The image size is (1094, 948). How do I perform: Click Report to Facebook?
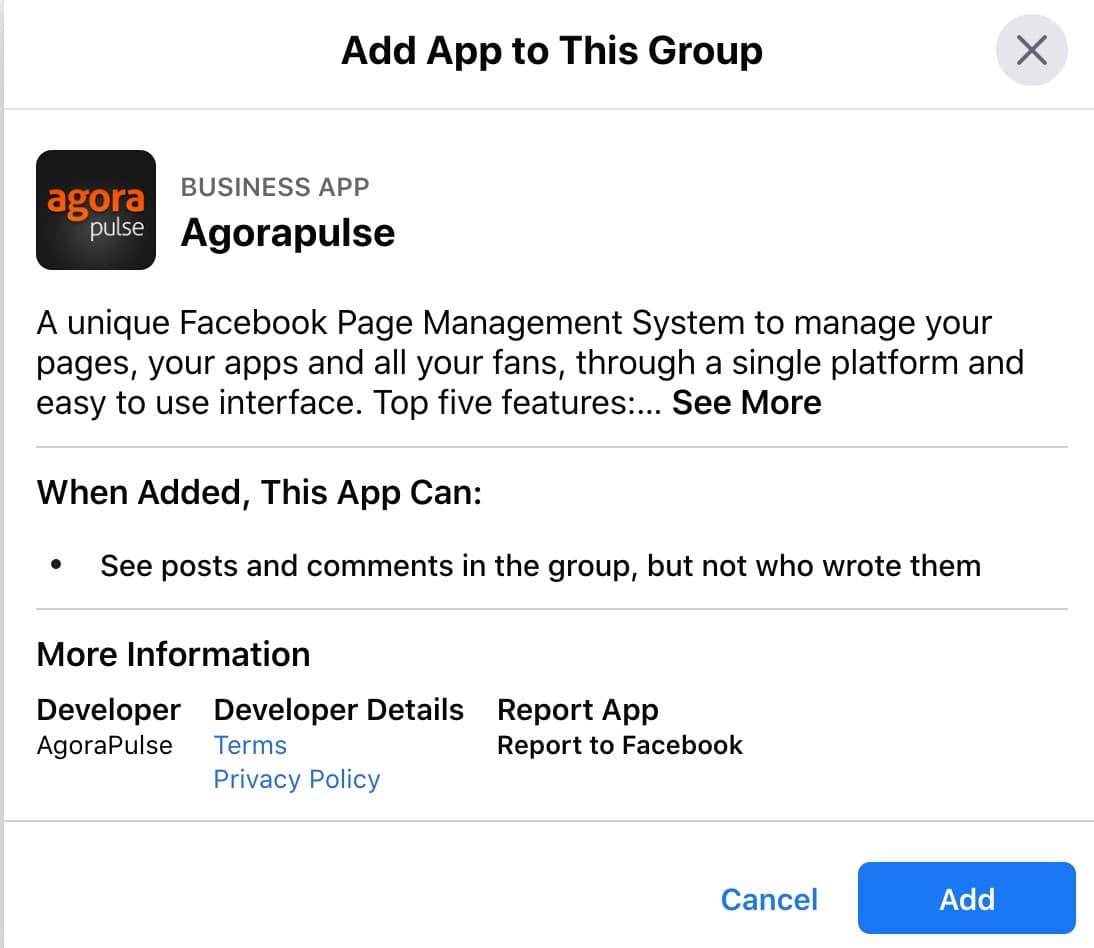(x=619, y=746)
